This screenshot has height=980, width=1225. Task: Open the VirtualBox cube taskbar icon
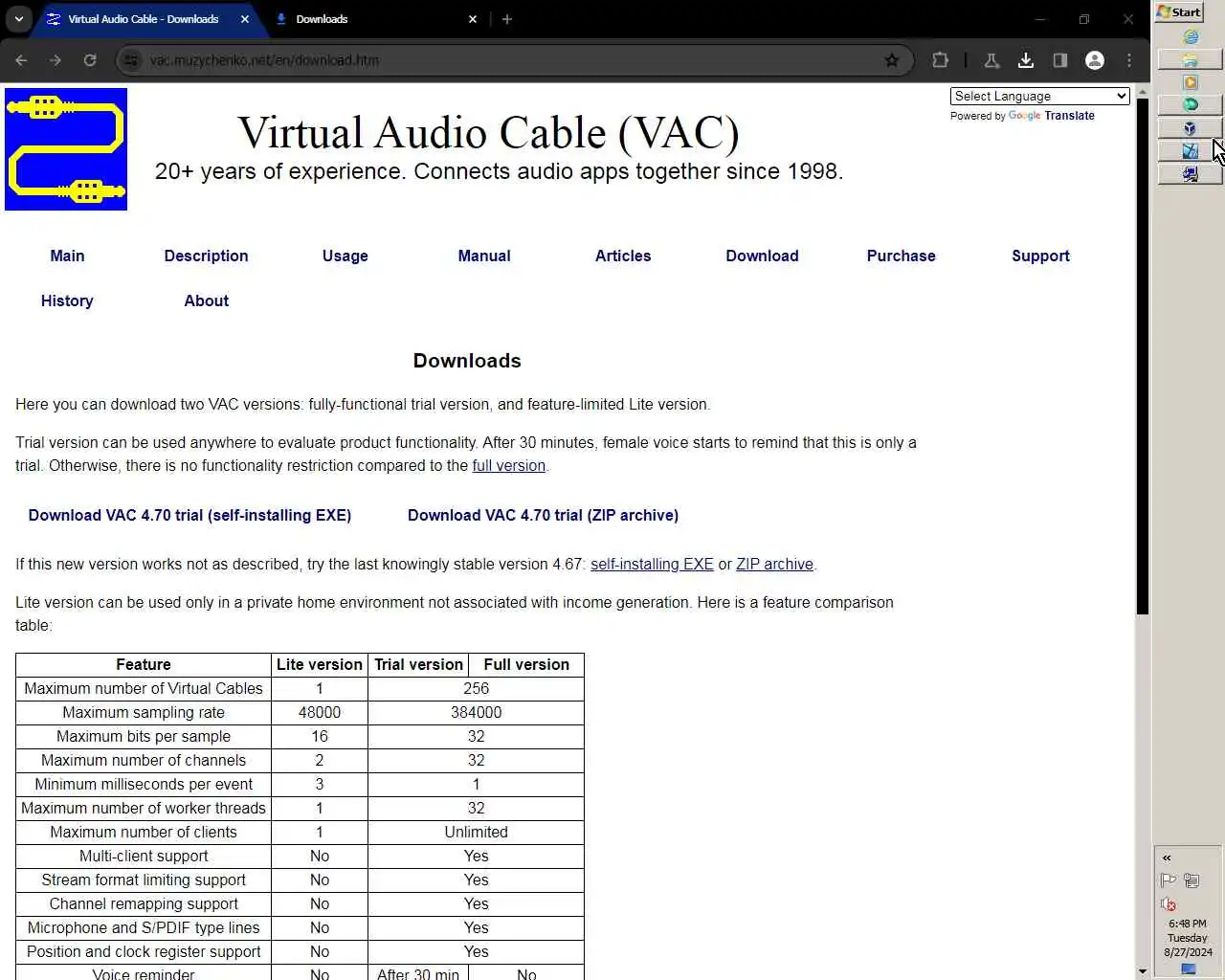click(1190, 128)
